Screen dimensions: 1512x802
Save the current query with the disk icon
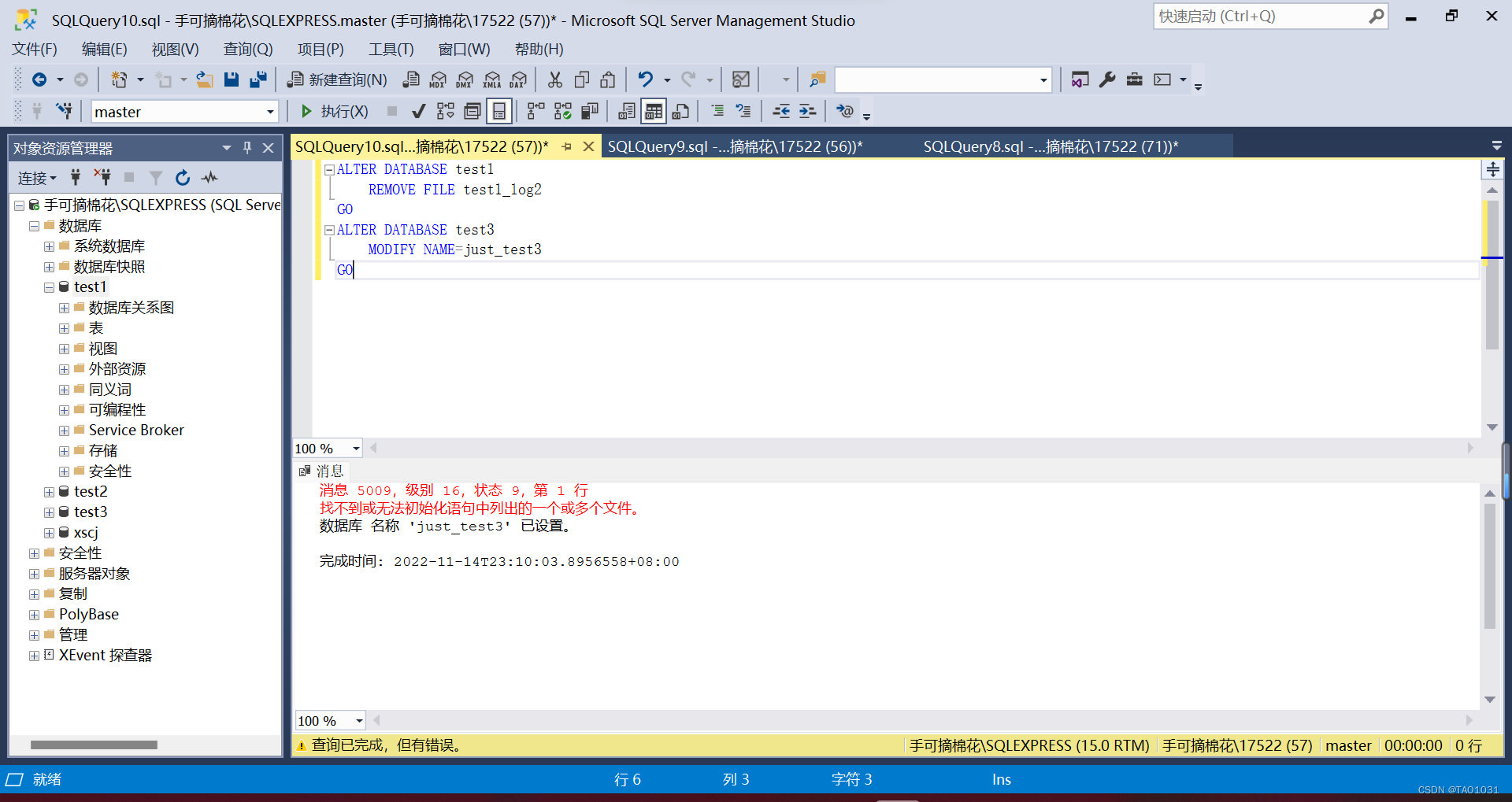coord(231,79)
